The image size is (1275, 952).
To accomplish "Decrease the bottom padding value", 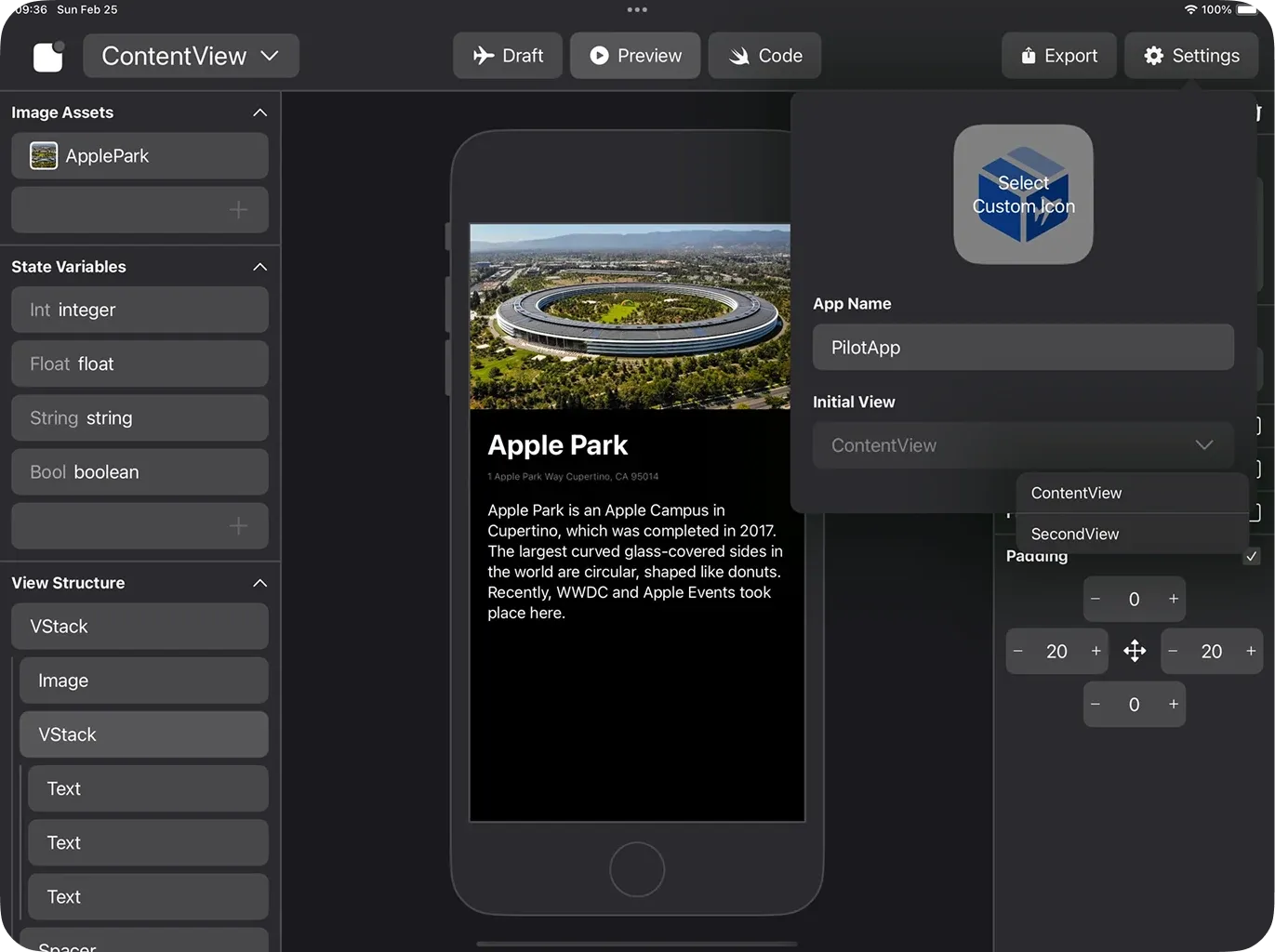I will 1096,704.
